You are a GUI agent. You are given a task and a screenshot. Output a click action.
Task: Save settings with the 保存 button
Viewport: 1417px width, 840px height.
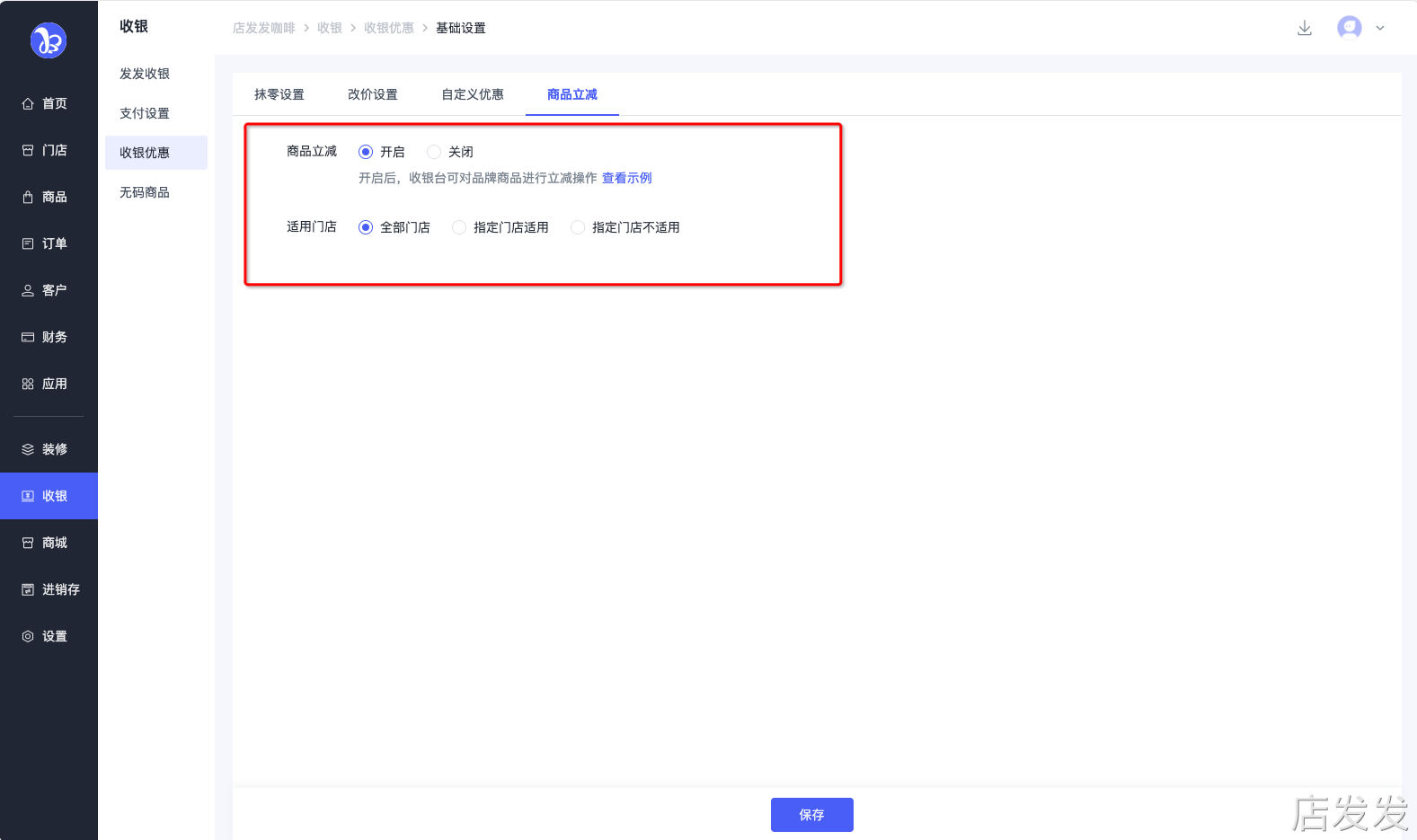(812, 815)
